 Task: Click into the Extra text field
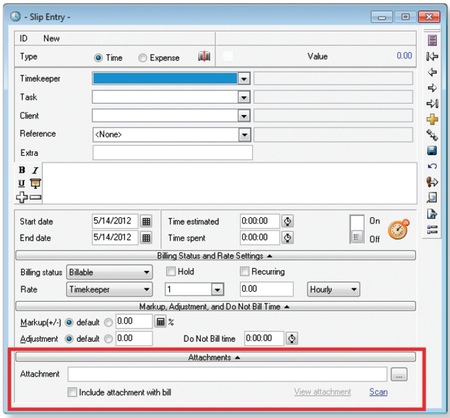(x=172, y=153)
